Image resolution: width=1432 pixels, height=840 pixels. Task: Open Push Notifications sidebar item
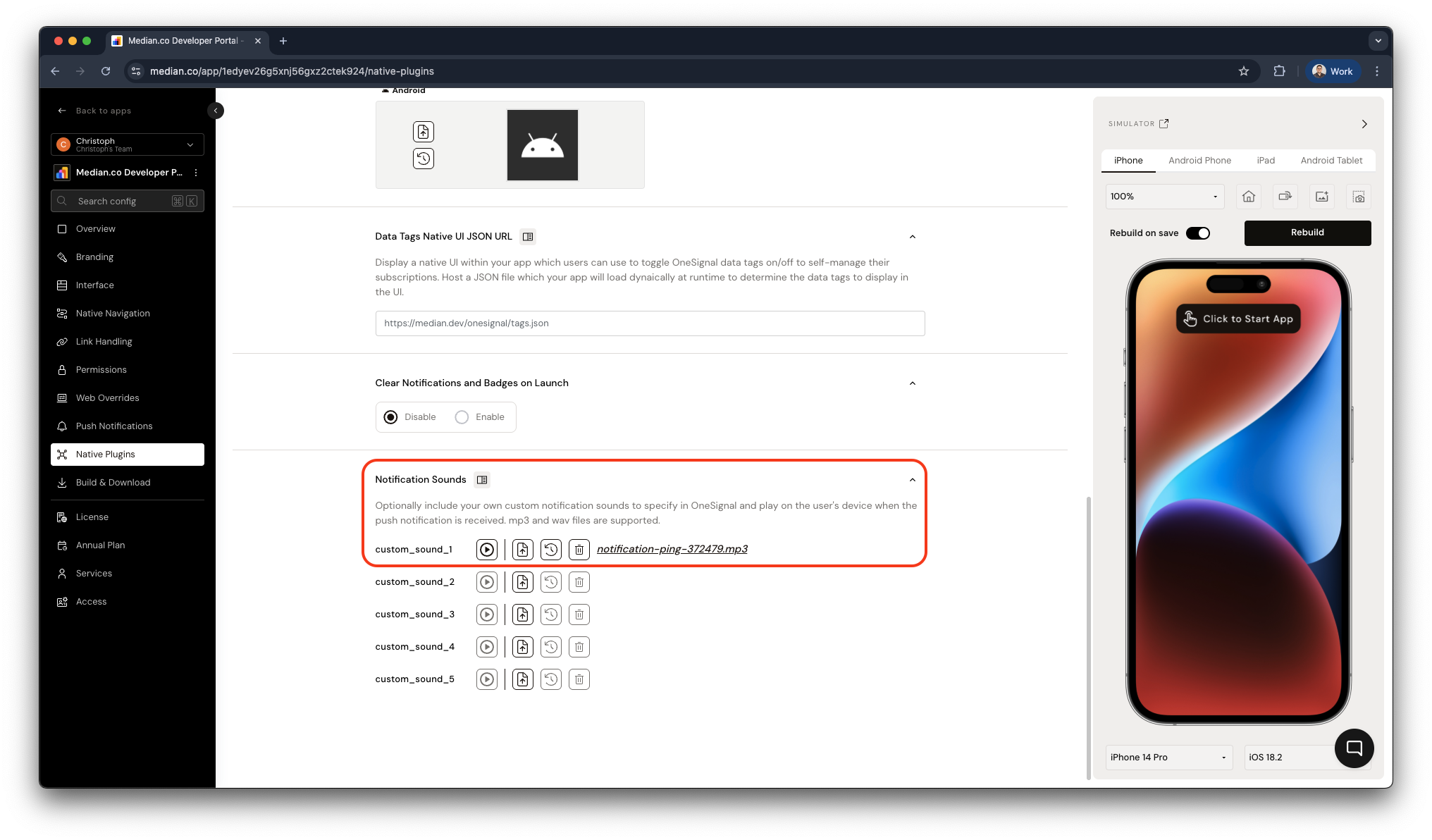[114, 426]
